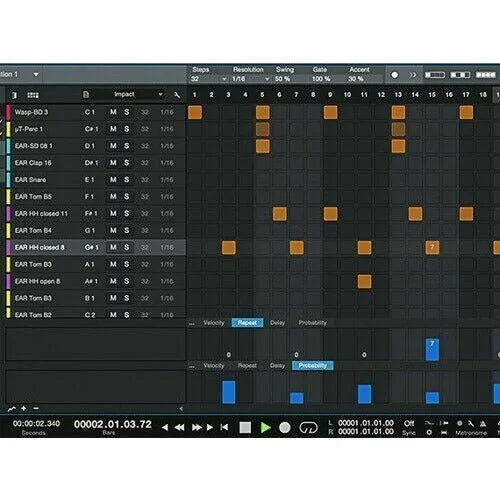Return to zero transport button
Screen dimensions: 500x500
coord(224,427)
